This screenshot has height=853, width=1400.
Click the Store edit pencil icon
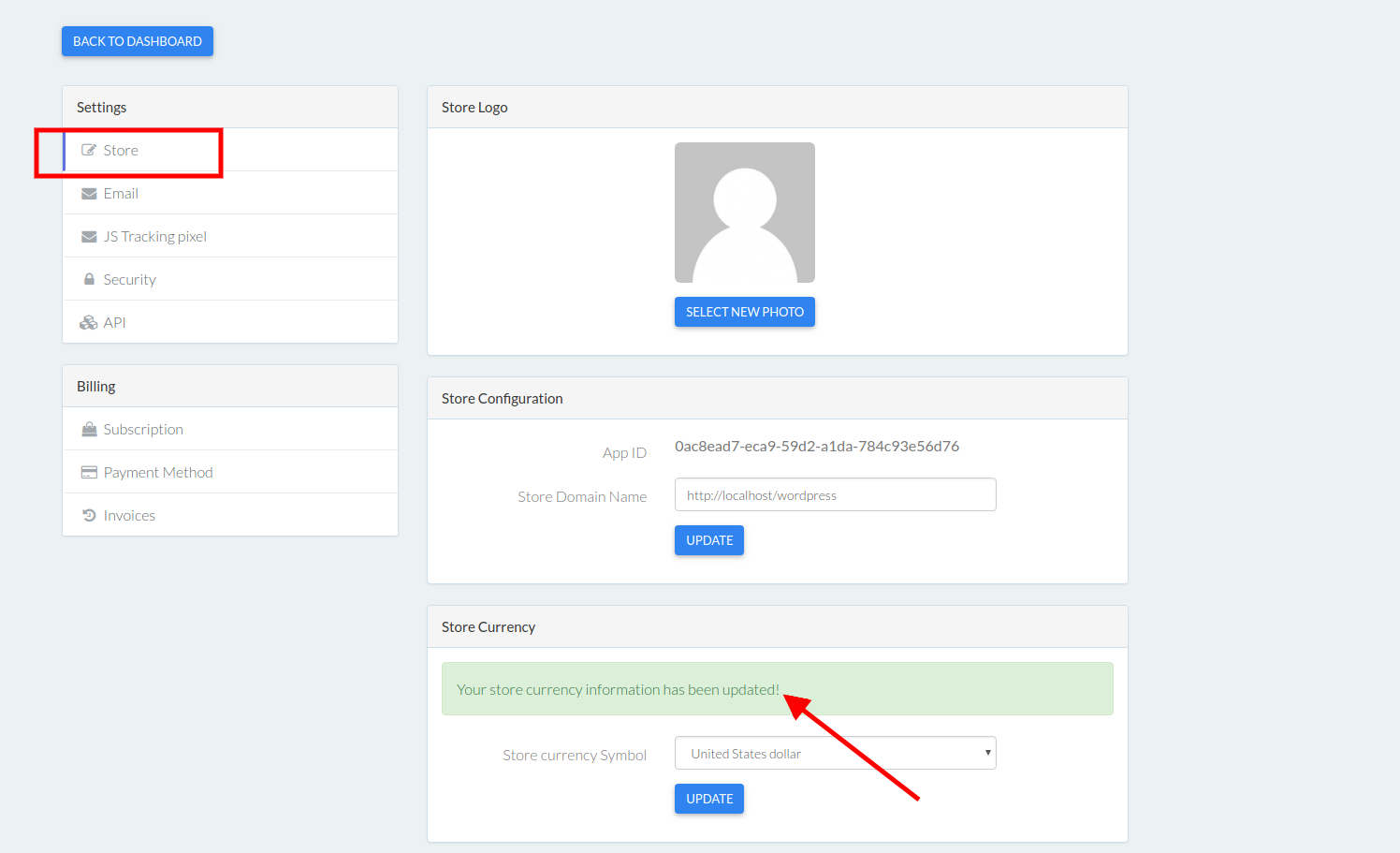[x=89, y=150]
